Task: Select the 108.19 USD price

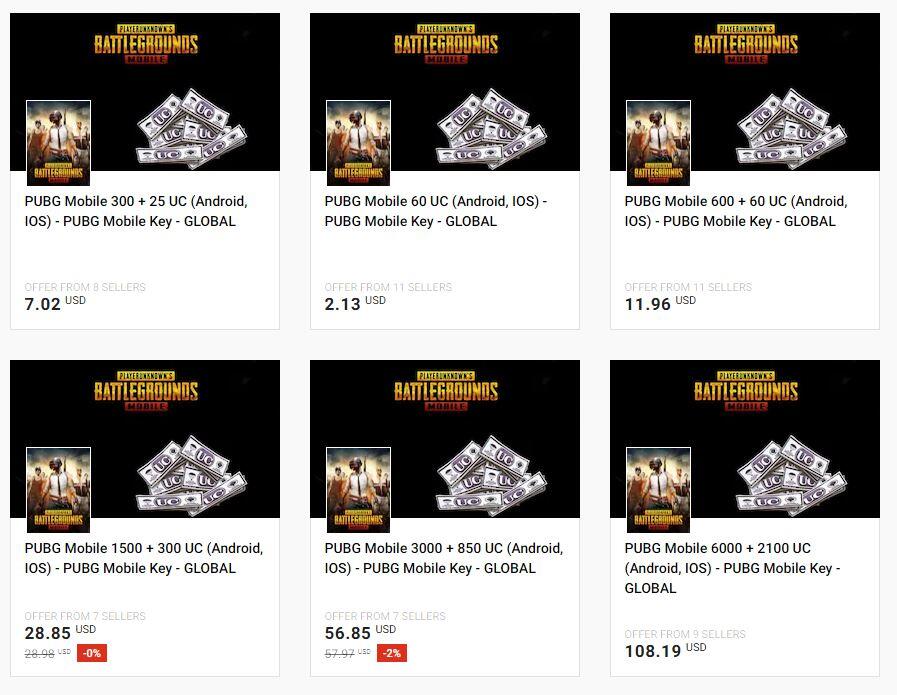Action: [665, 650]
